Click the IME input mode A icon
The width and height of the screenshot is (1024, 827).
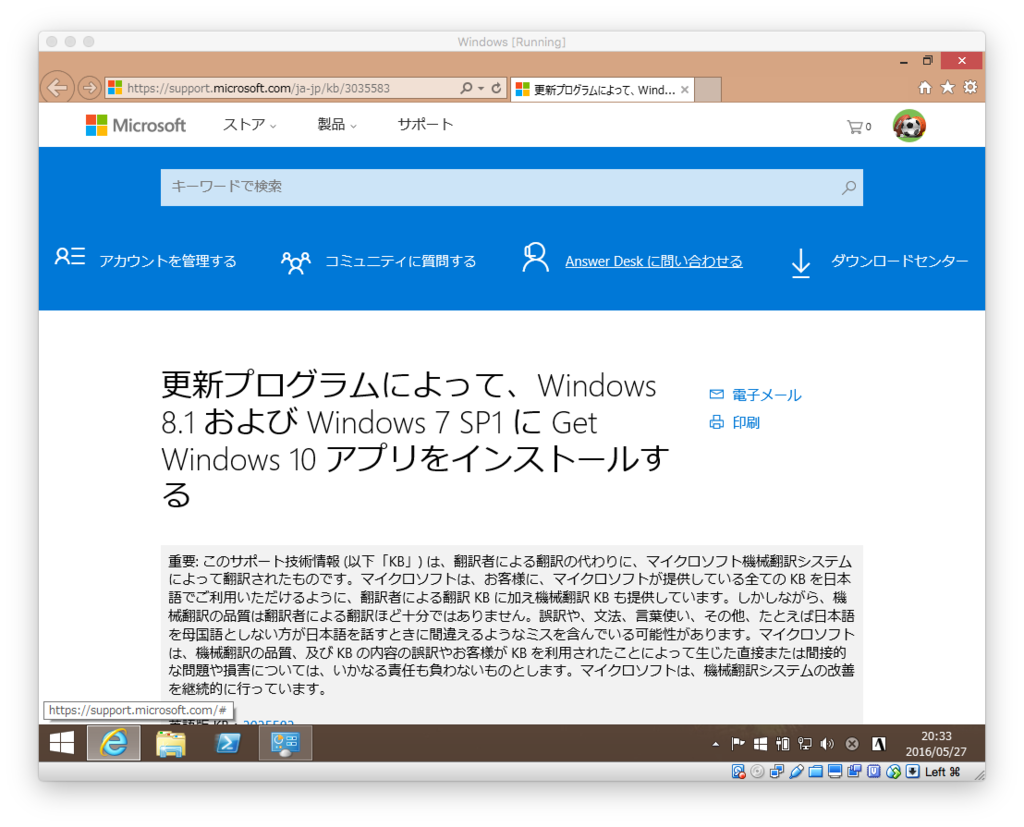click(879, 743)
